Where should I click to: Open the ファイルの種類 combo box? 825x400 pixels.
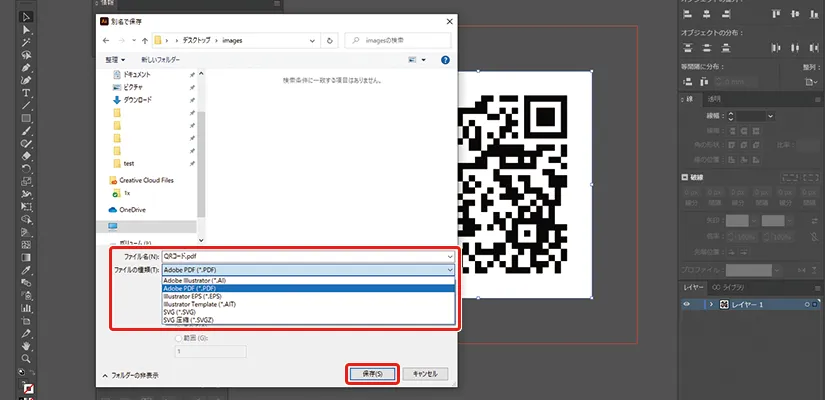tap(308, 270)
